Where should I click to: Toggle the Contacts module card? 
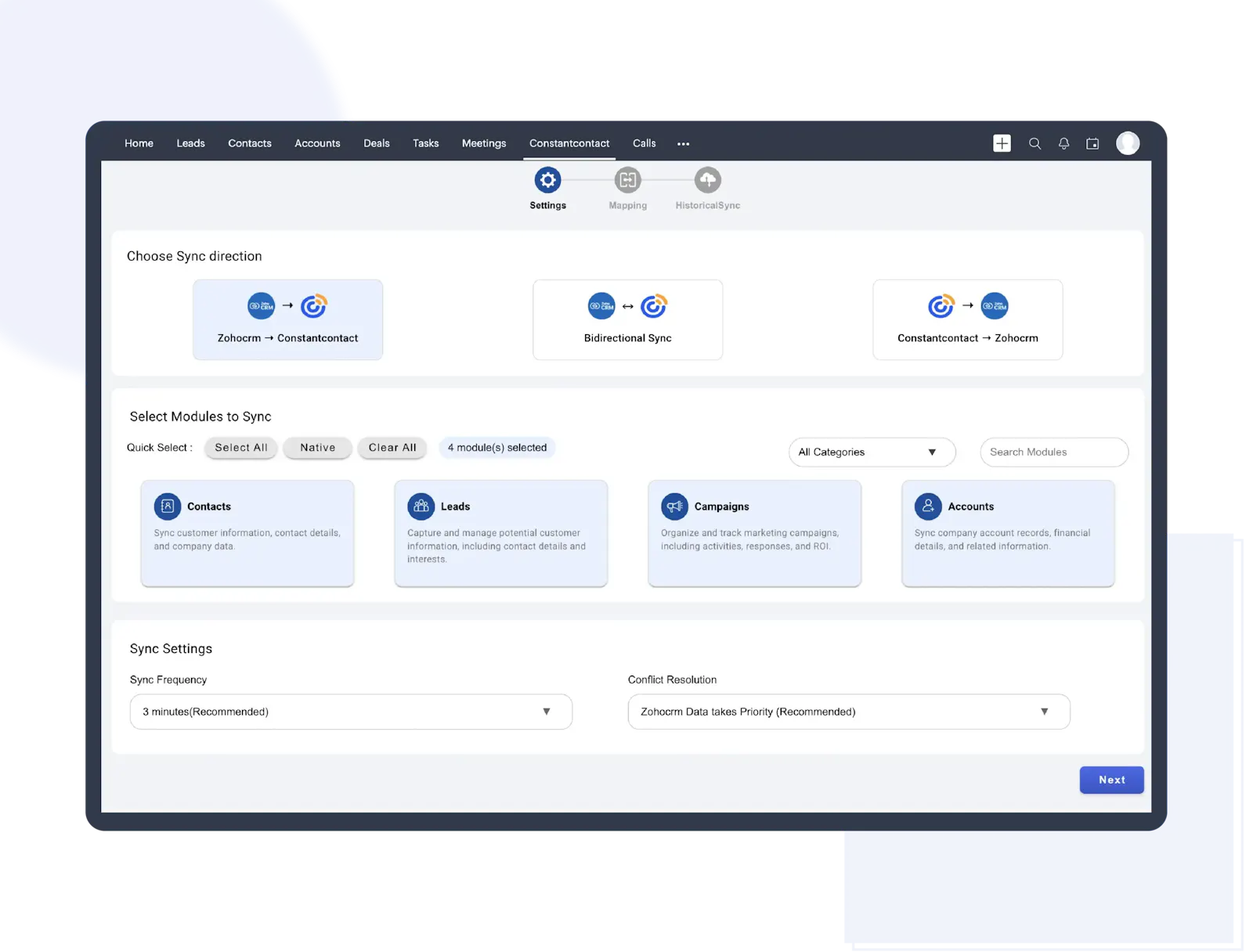tap(247, 533)
